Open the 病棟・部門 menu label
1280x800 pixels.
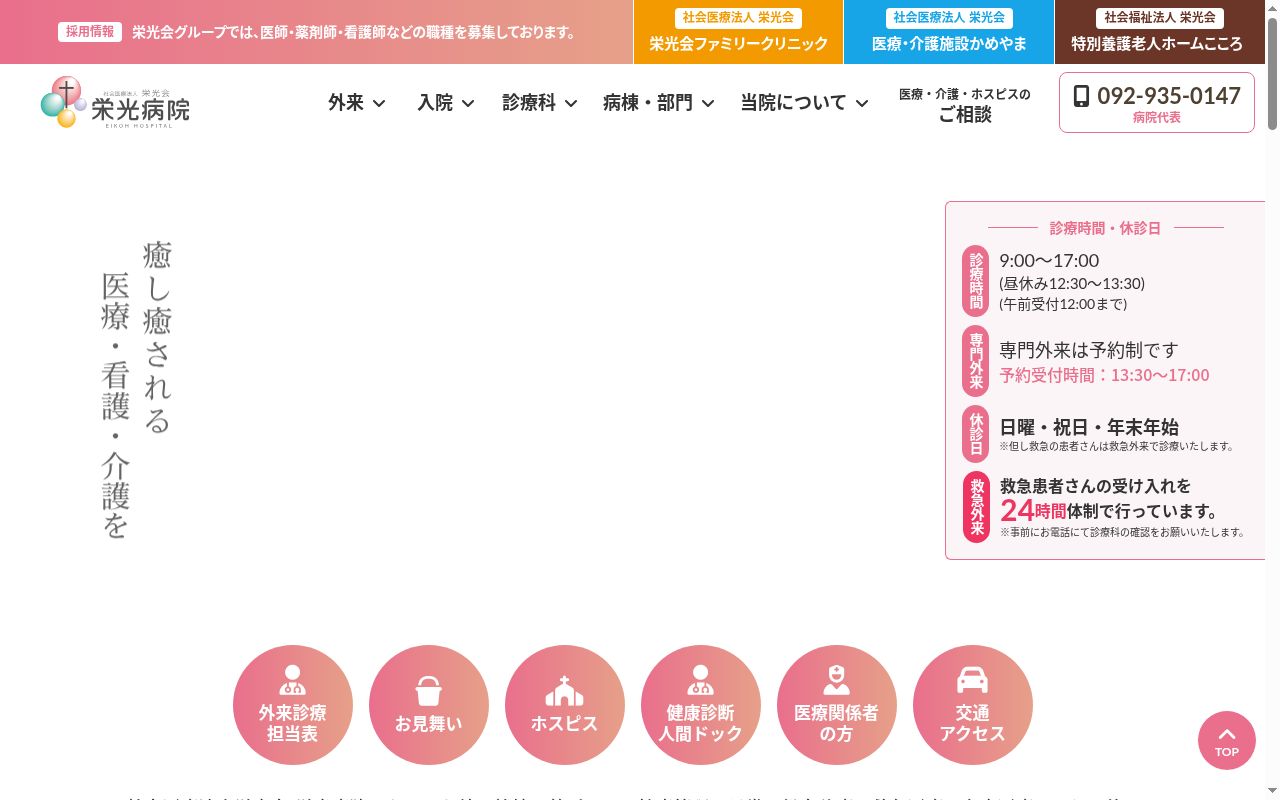tap(648, 102)
